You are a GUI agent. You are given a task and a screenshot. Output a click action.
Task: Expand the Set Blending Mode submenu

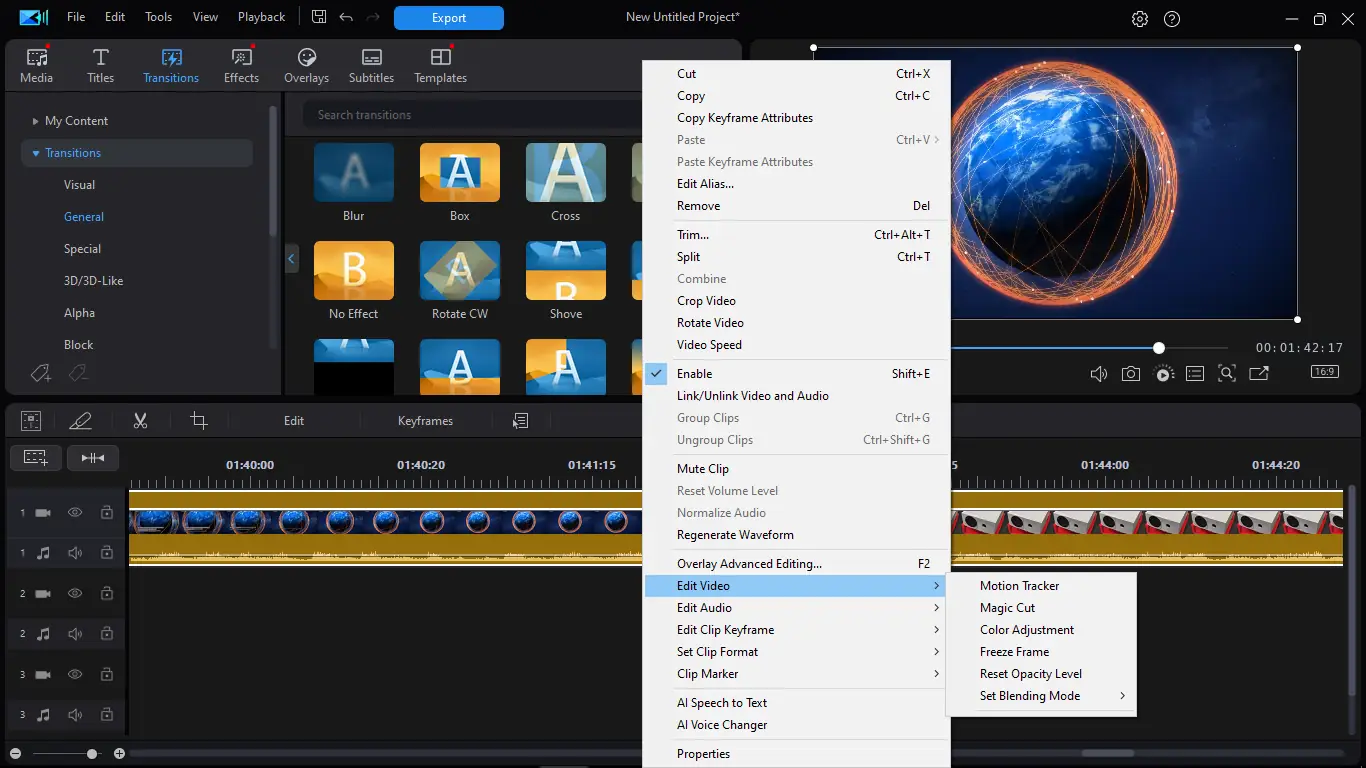point(1030,696)
